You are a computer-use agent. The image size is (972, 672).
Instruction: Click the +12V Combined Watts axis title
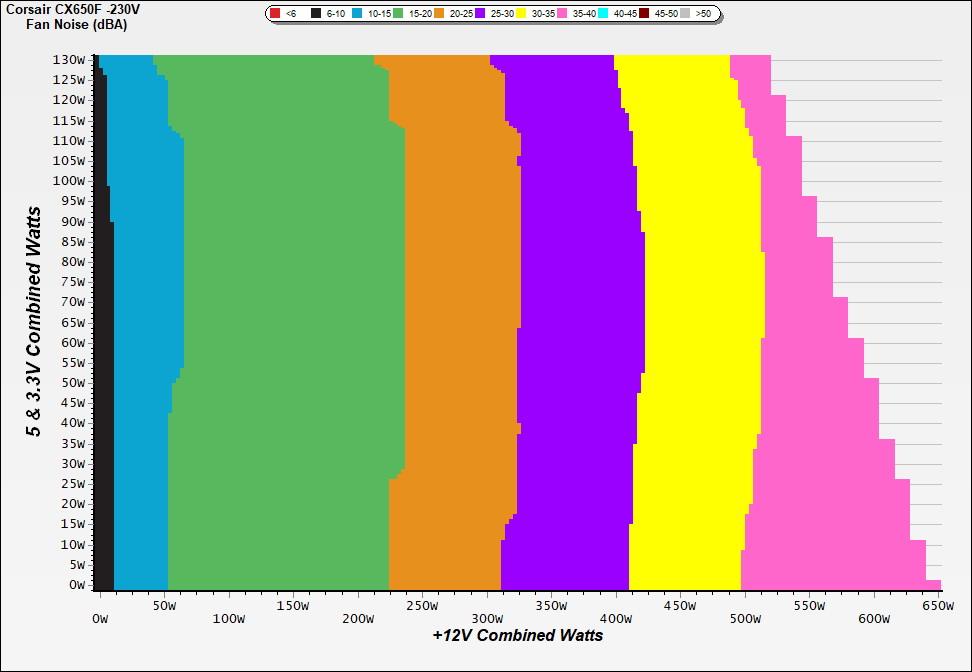pos(518,635)
